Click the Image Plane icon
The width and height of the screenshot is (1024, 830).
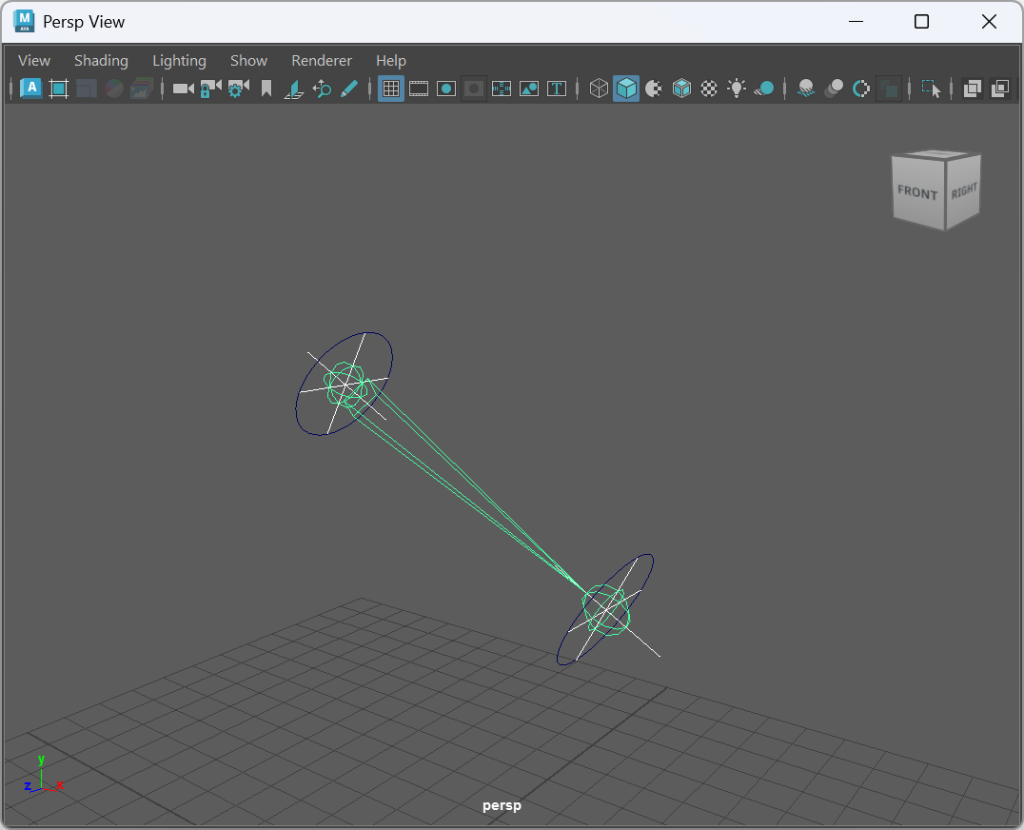click(294, 89)
